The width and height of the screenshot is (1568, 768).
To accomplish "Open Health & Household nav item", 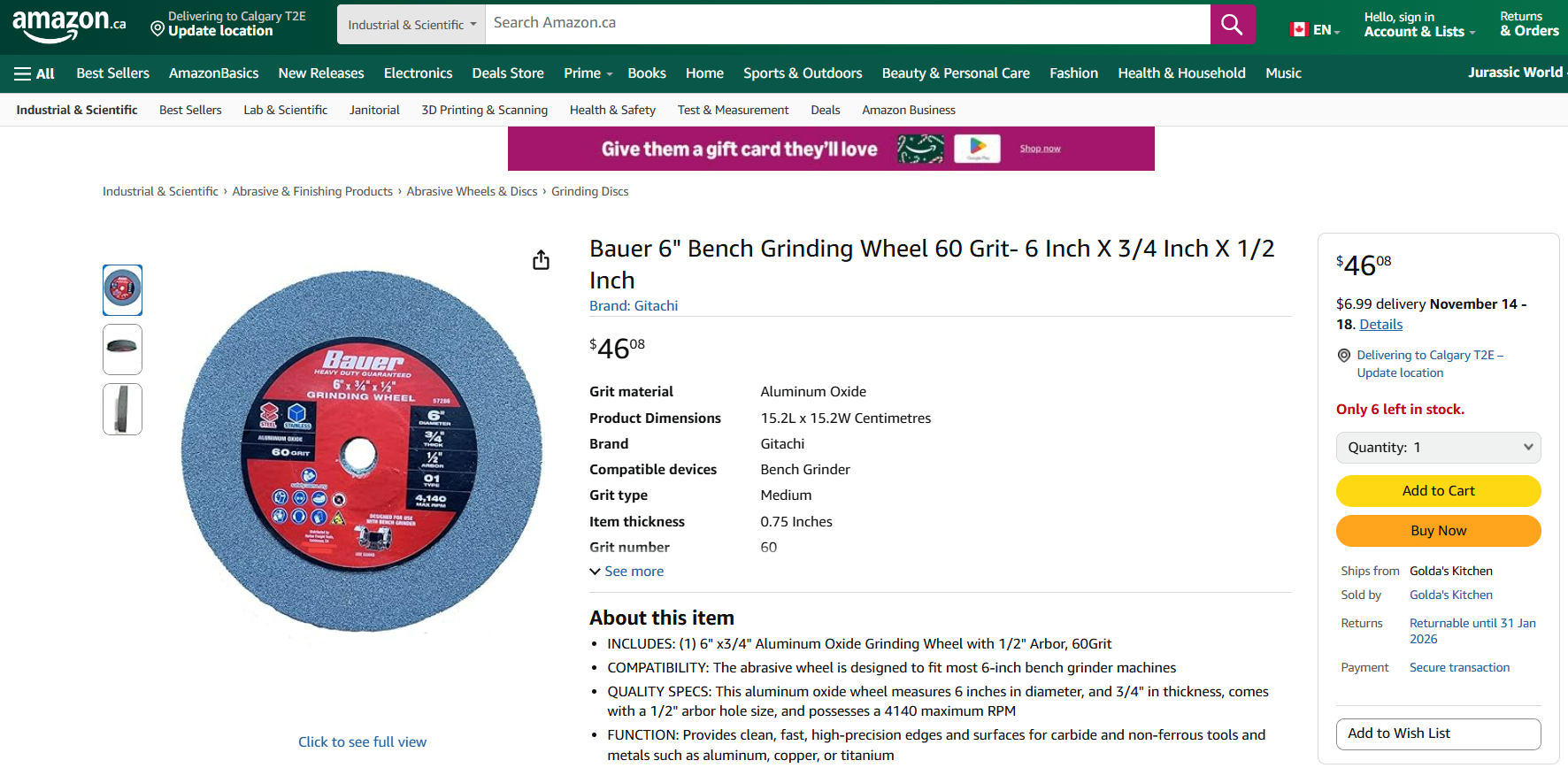I will pyautogui.click(x=1181, y=73).
